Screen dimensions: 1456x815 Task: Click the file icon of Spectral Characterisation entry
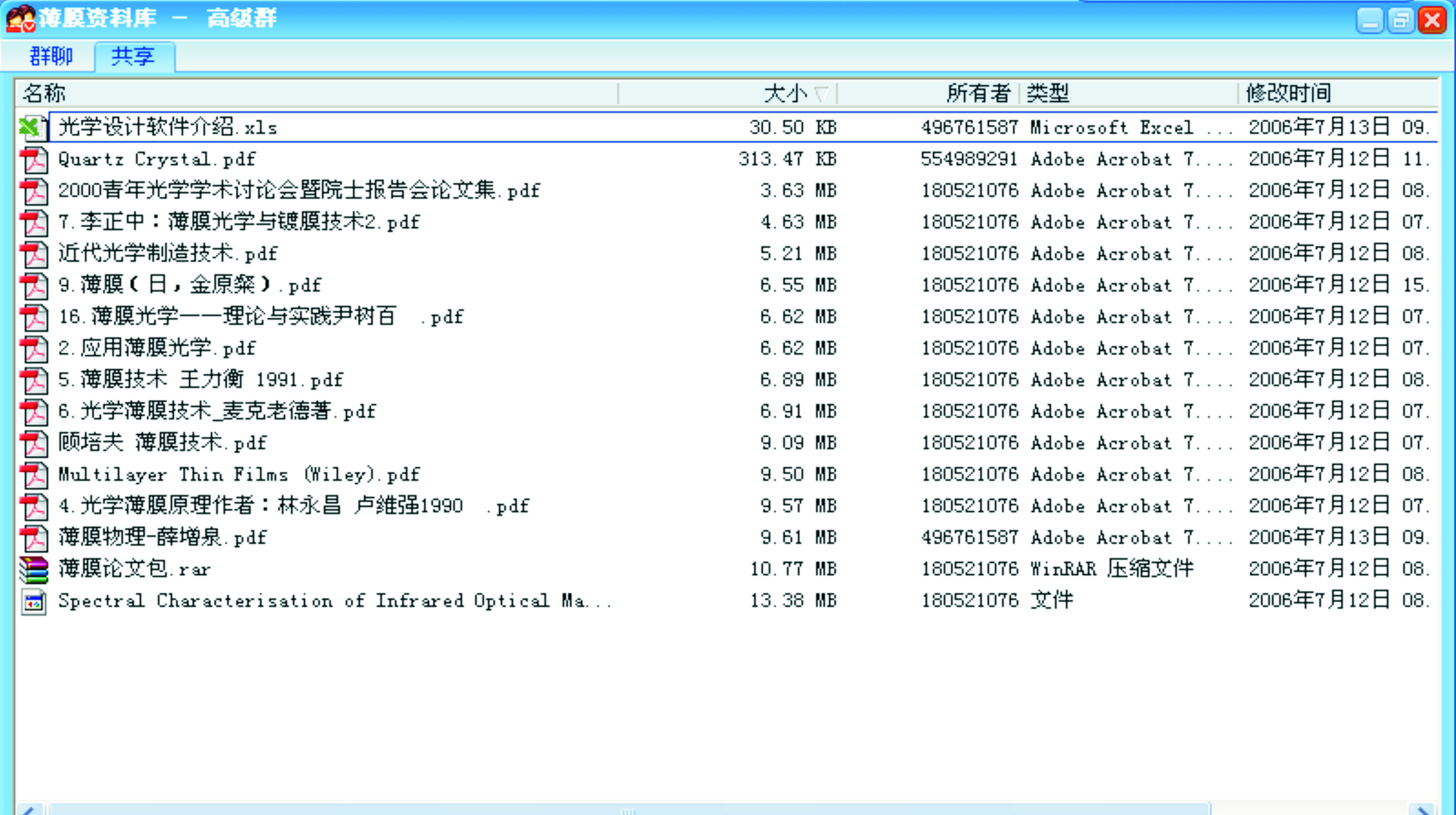(x=34, y=601)
